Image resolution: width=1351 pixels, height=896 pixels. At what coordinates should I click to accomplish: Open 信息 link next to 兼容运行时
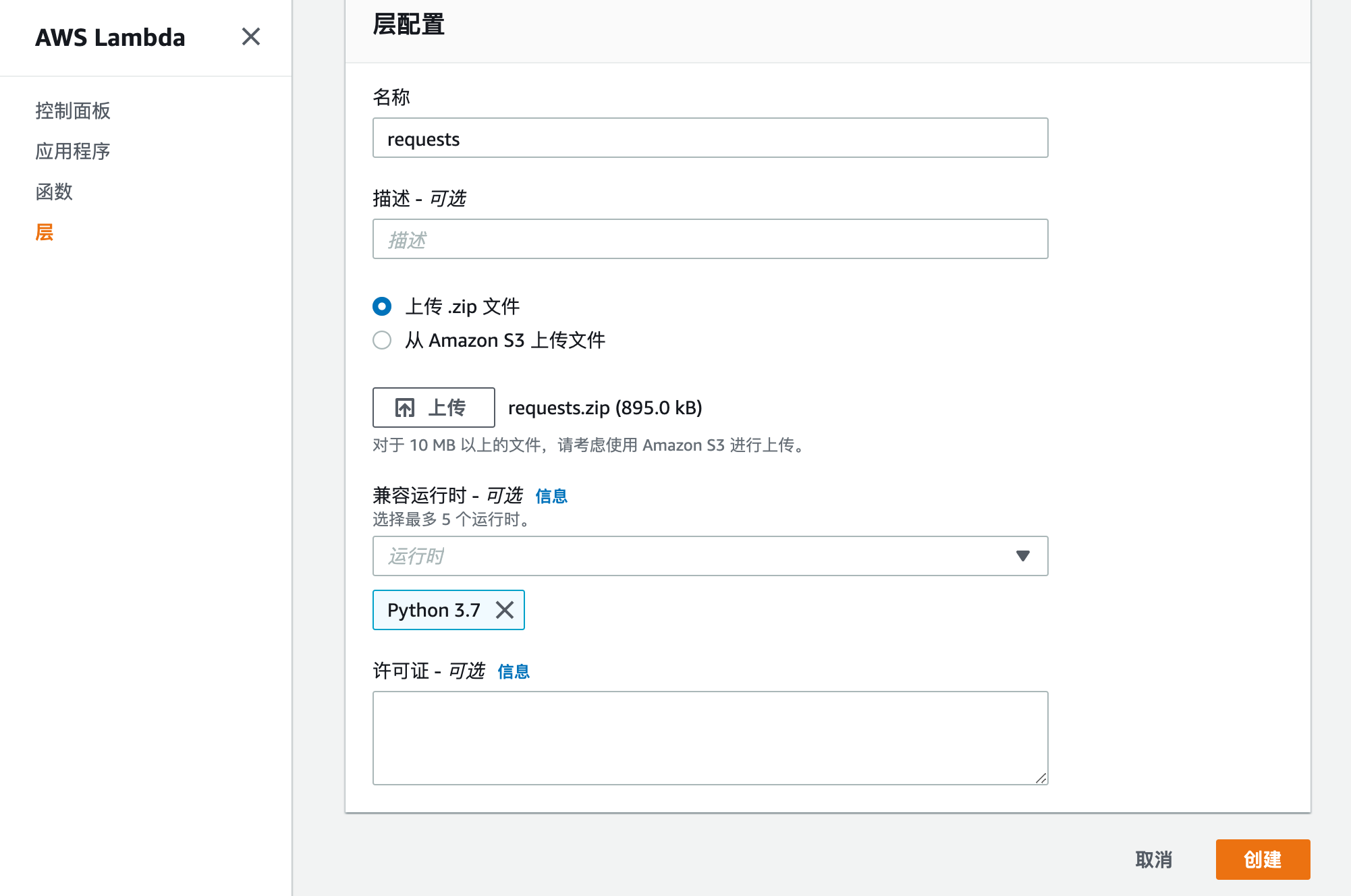tap(551, 496)
